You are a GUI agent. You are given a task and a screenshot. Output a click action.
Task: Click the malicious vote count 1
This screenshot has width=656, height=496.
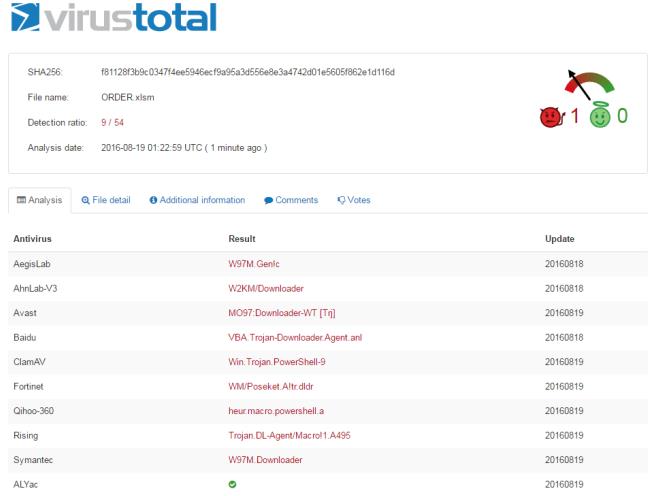click(x=574, y=116)
